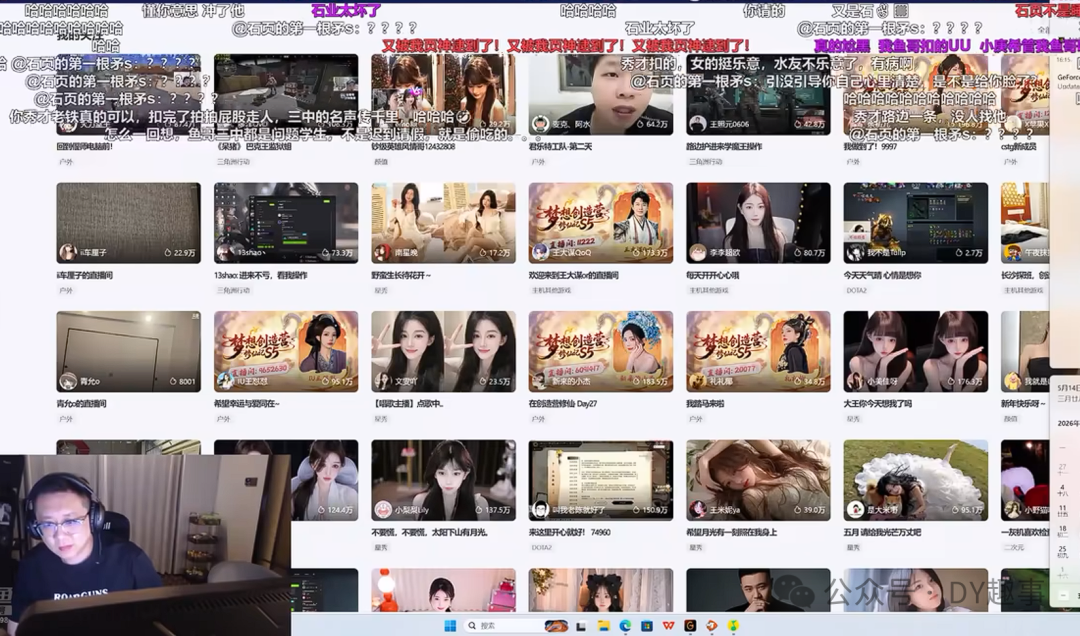Viewport: 1080px width, 636px height.
Task: Click viewer count 176.3万 on 小美佳呀 stream
Action: tap(965, 382)
